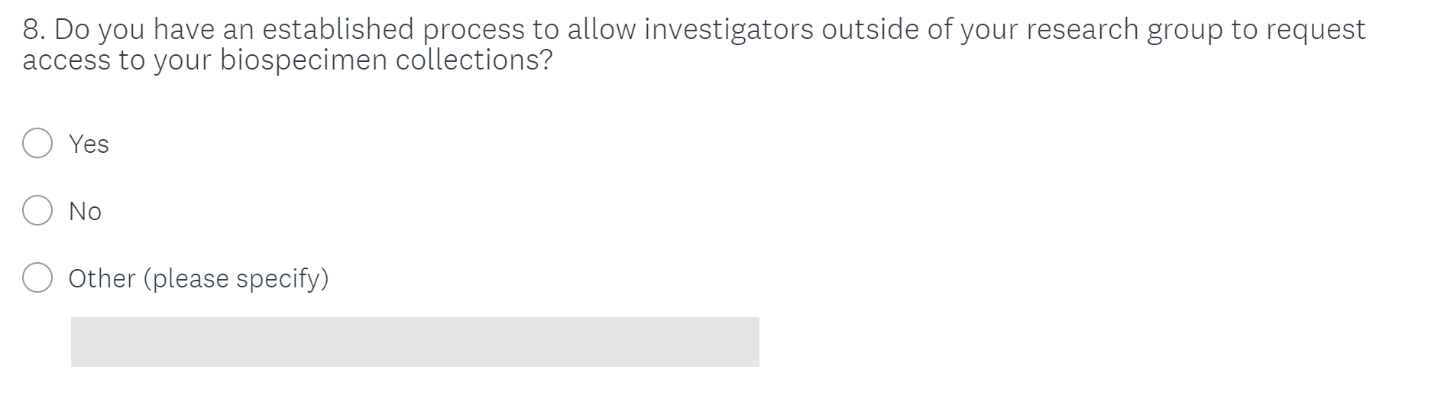Click the 'Yes' answer label text
Screen dimensions: 1431x399
pyautogui.click(x=89, y=144)
